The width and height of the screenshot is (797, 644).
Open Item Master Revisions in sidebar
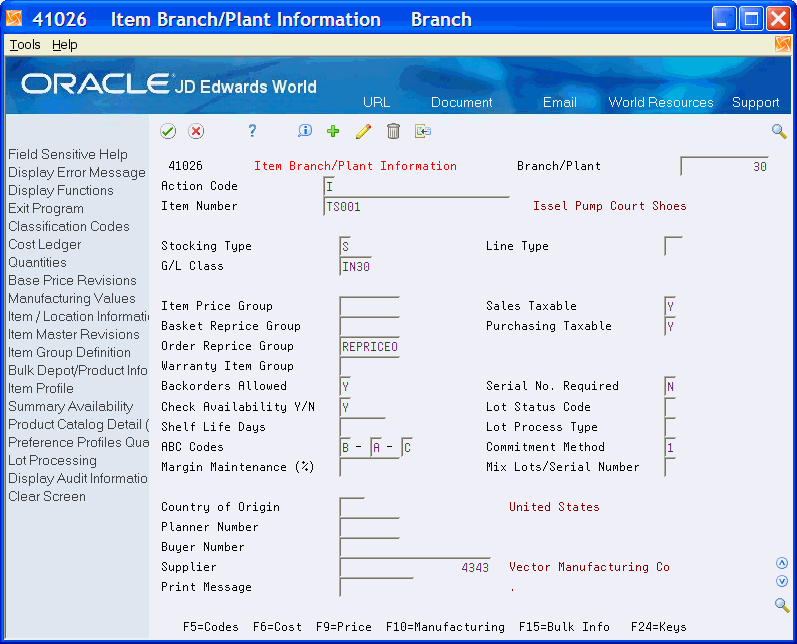coord(74,334)
